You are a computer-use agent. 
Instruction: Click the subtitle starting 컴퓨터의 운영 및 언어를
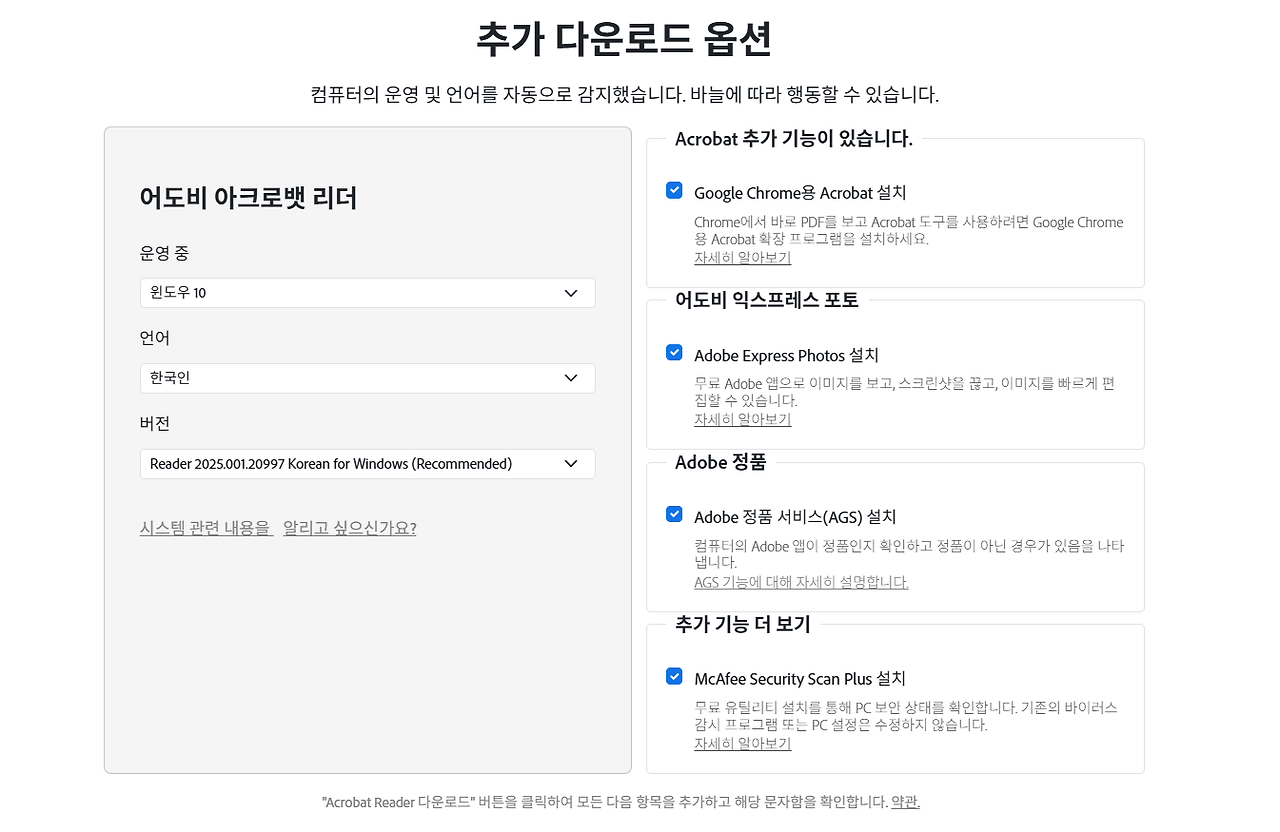[x=625, y=95]
